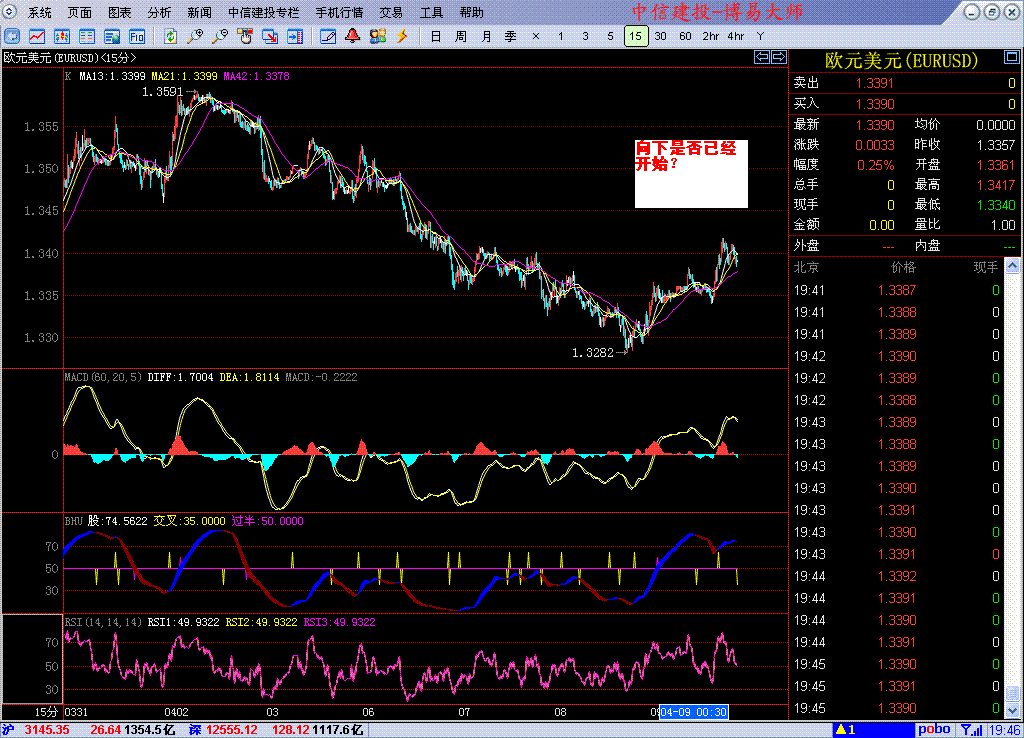Select the weekly 周 period
This screenshot has height=738, width=1024.
[460, 37]
